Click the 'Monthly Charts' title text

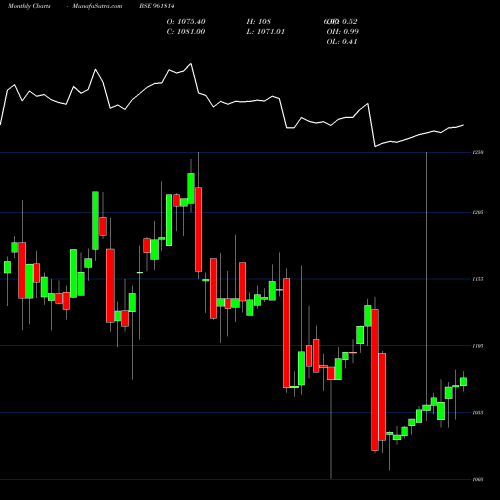tap(29, 6)
